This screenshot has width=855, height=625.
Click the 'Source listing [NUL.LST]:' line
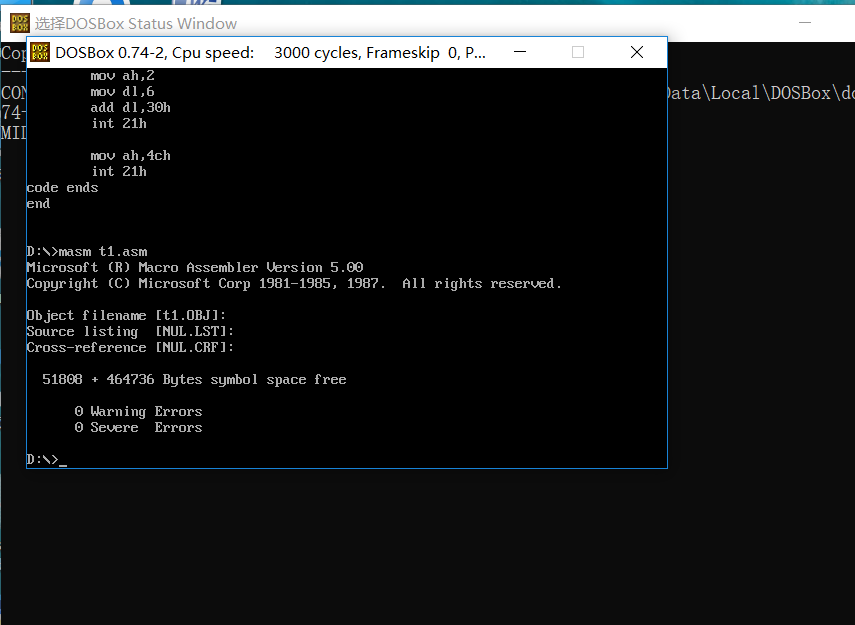tap(130, 332)
